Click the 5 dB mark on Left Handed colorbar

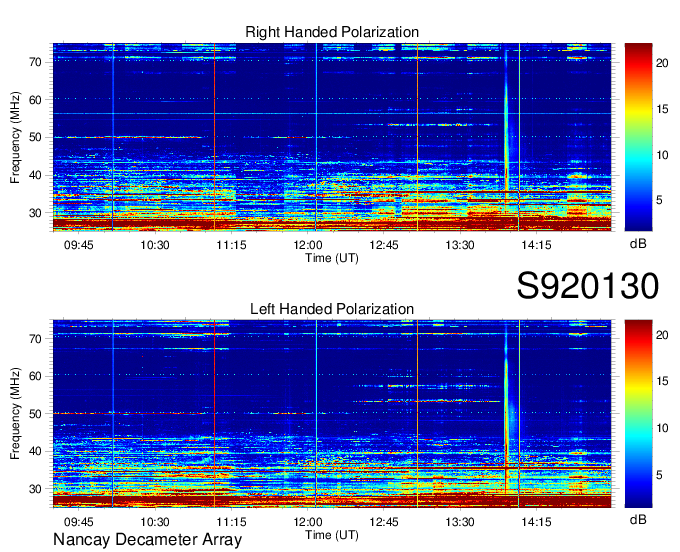659,475
